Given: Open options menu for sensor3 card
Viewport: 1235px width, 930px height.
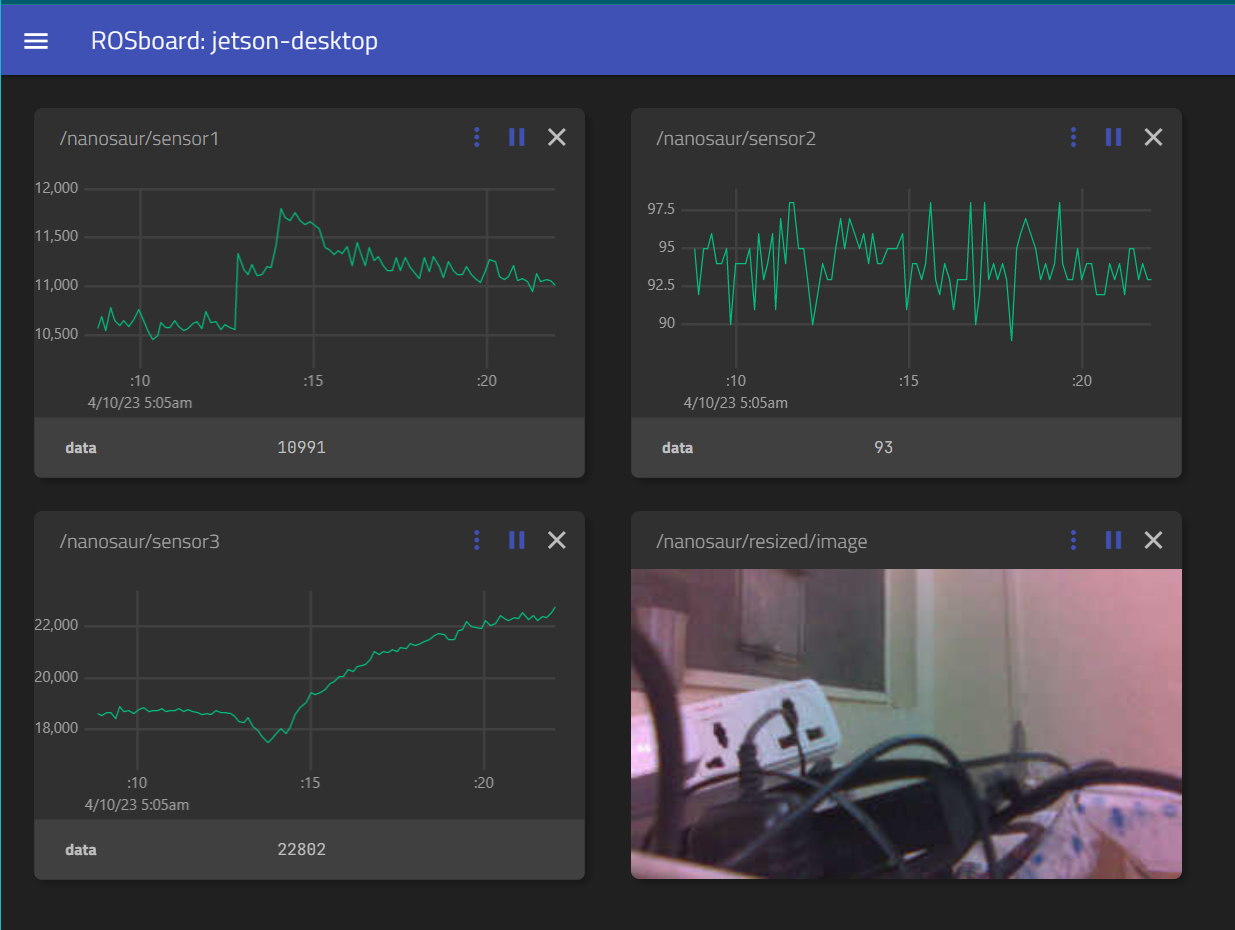Looking at the screenshot, I should pyautogui.click(x=477, y=540).
